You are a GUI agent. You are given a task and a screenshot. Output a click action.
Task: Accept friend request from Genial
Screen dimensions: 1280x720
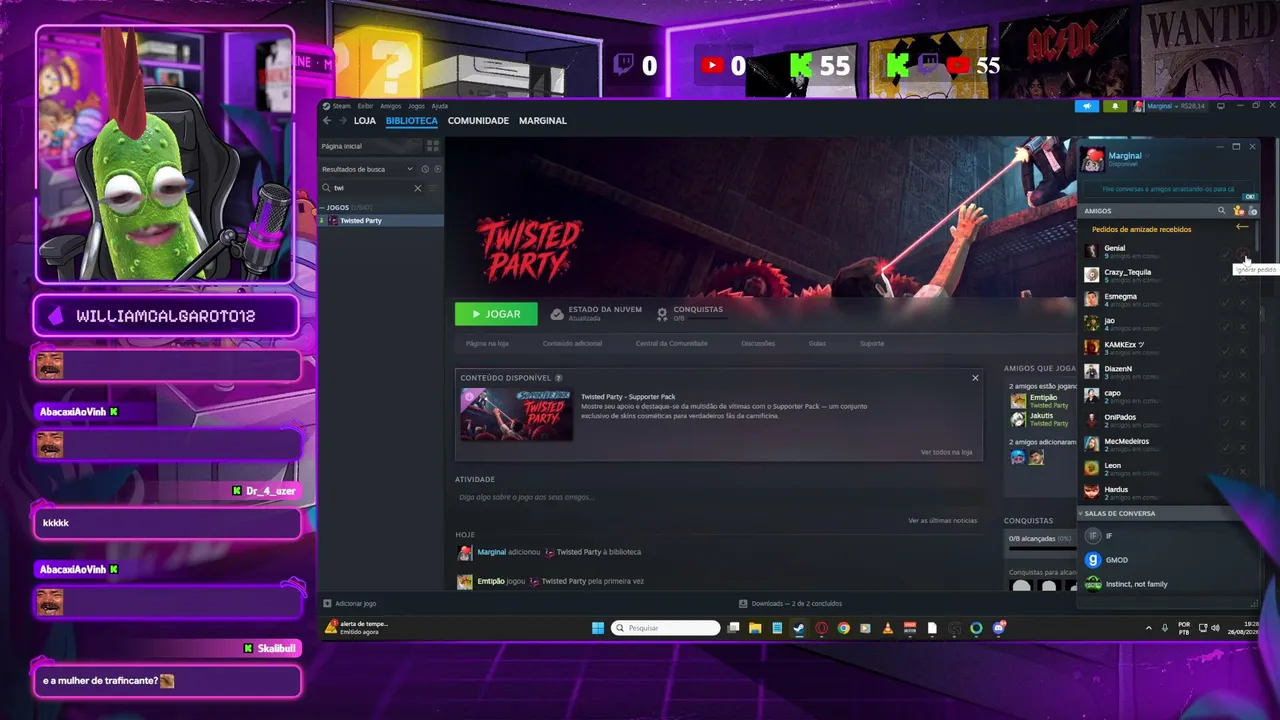click(x=1225, y=253)
